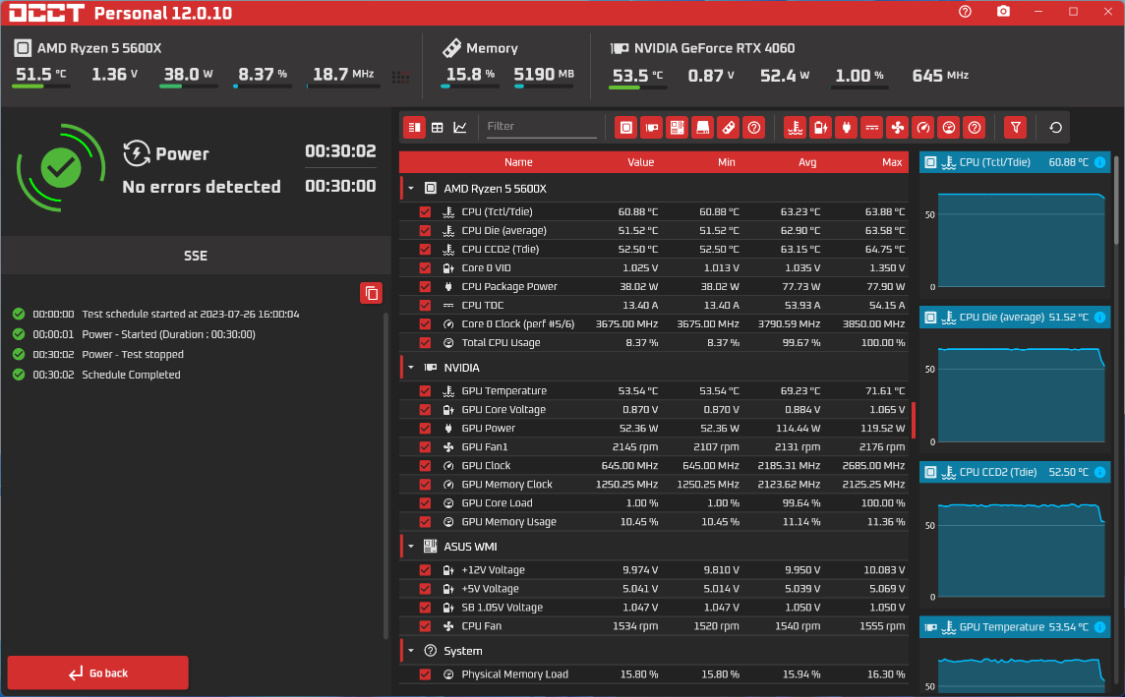Screen dimensions: 1125x697
Task: Toggle the current (DC lines) sensor filter icon
Action: [x=872, y=128]
